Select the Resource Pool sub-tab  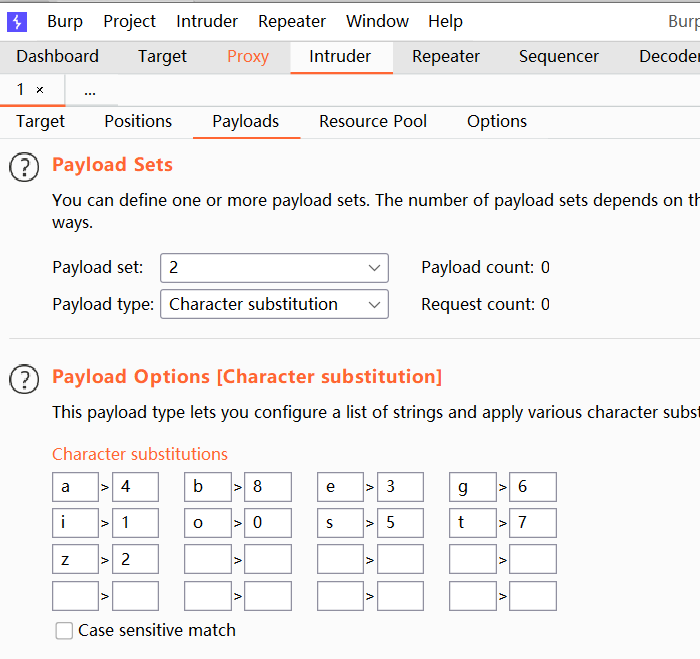(373, 121)
